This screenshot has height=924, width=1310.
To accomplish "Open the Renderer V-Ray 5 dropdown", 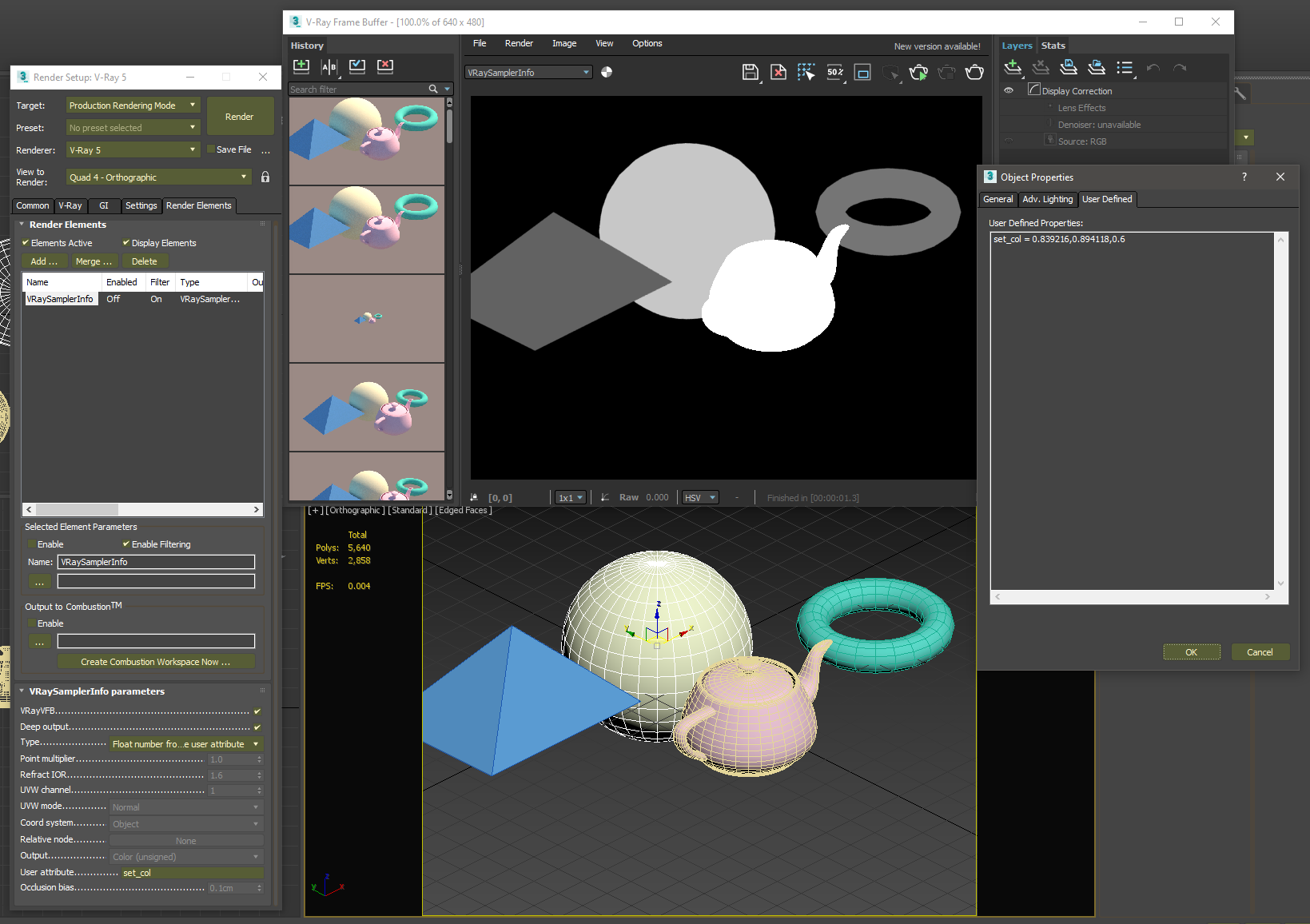I will [x=133, y=150].
